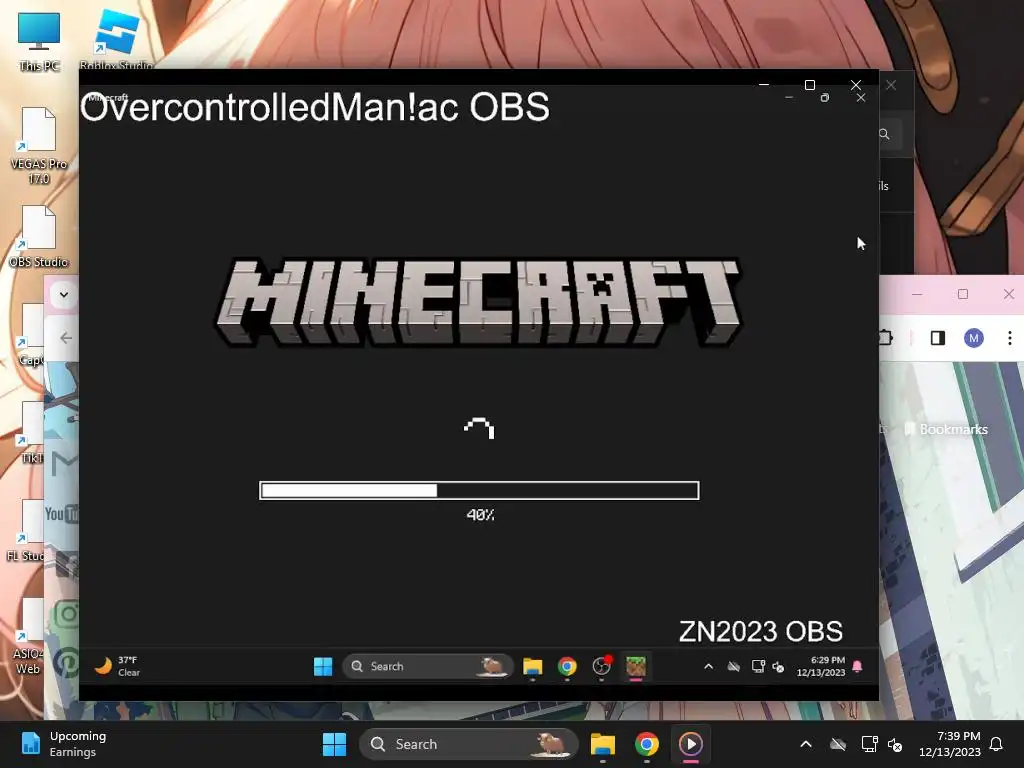Open the notification bell on the bottom taskbar

pos(997,744)
